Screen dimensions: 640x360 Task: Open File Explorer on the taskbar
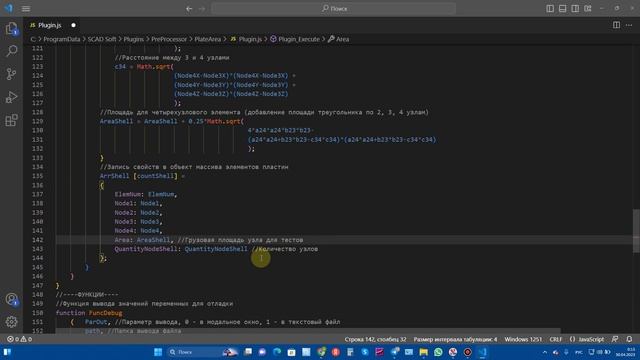[x=423, y=352]
